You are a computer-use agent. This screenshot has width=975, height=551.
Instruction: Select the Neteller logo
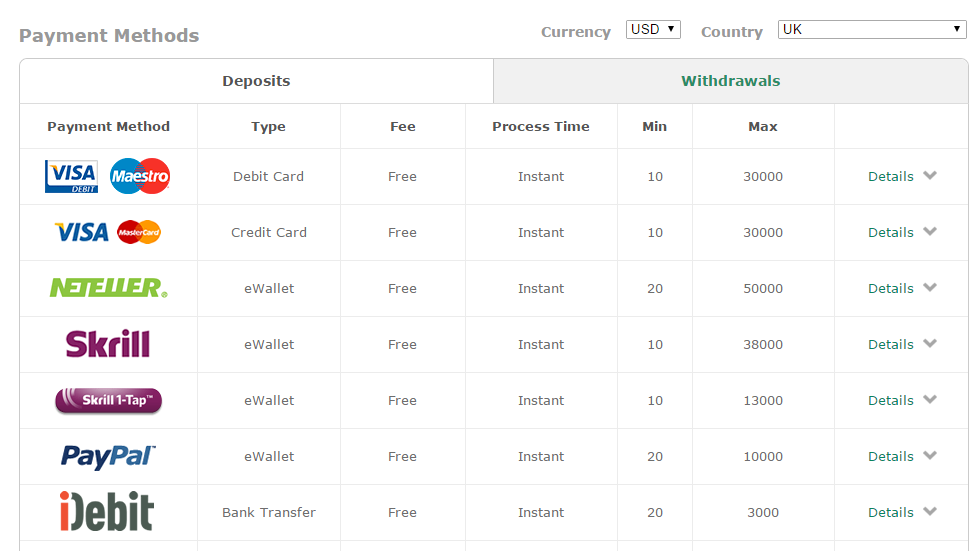(x=108, y=288)
